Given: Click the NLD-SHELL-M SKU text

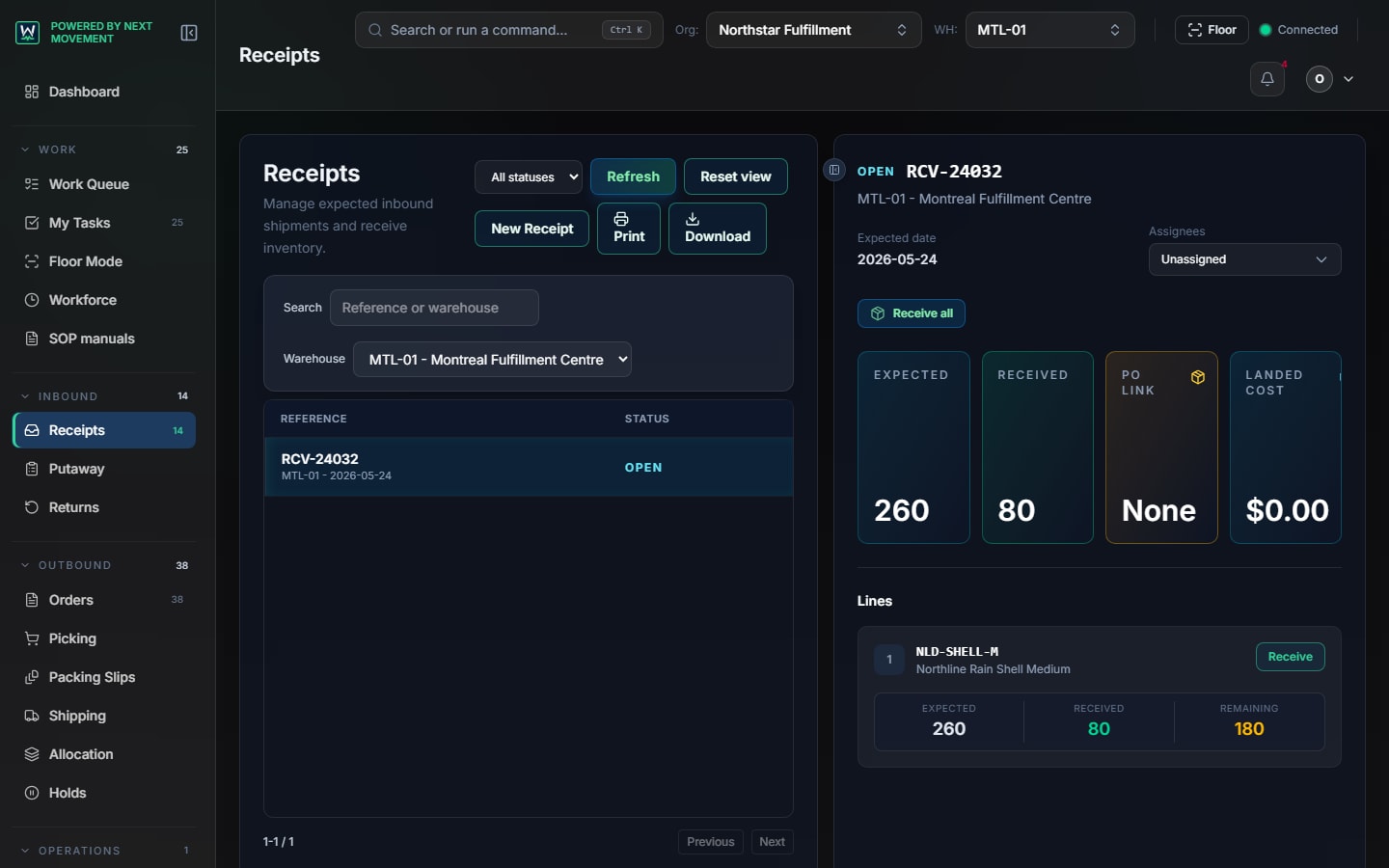Looking at the screenshot, I should click(x=957, y=652).
